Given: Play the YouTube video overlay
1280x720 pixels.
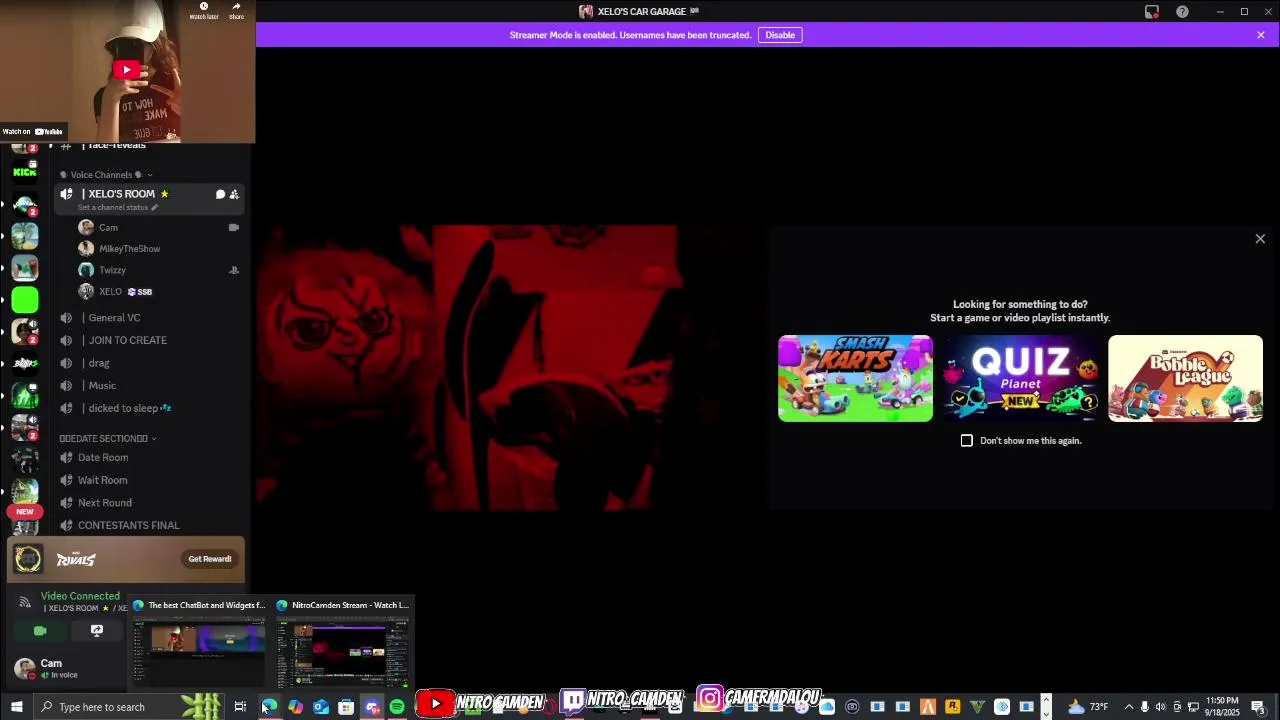Looking at the screenshot, I should (x=126, y=69).
